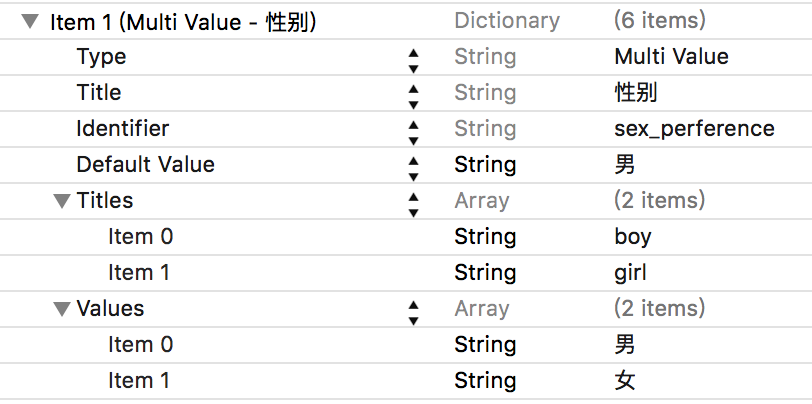Open type stepper for Default Value row
The width and height of the screenshot is (812, 404).
pyautogui.click(x=414, y=166)
